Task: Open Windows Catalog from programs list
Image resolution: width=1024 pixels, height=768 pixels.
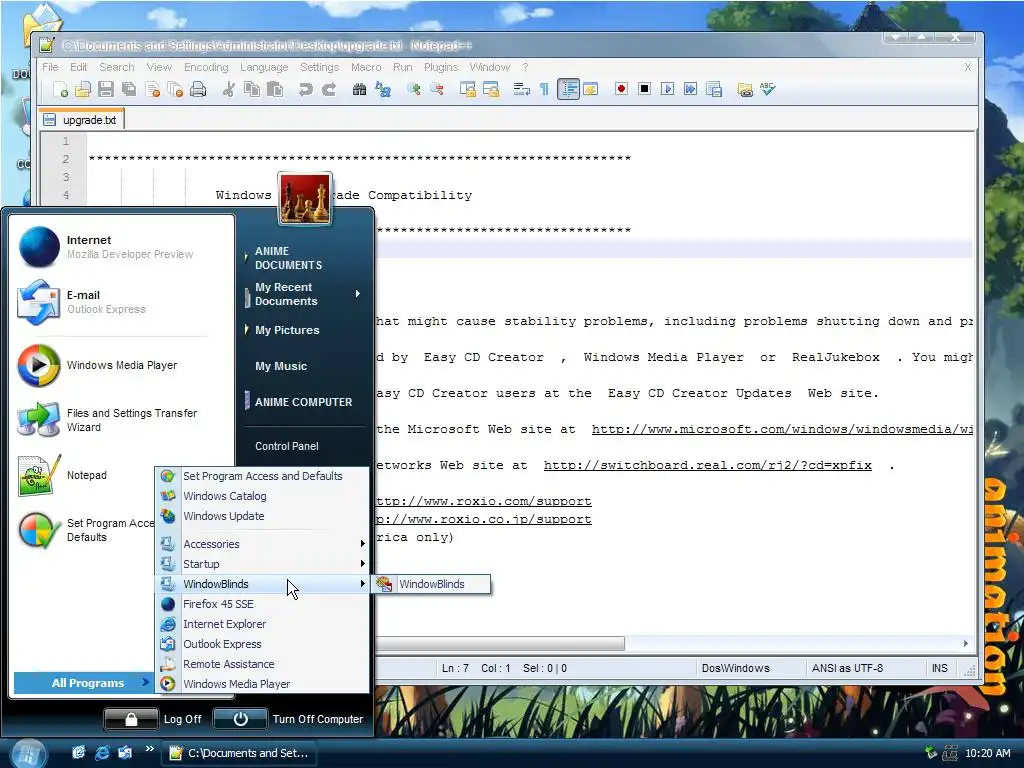Action: [x=263, y=496]
